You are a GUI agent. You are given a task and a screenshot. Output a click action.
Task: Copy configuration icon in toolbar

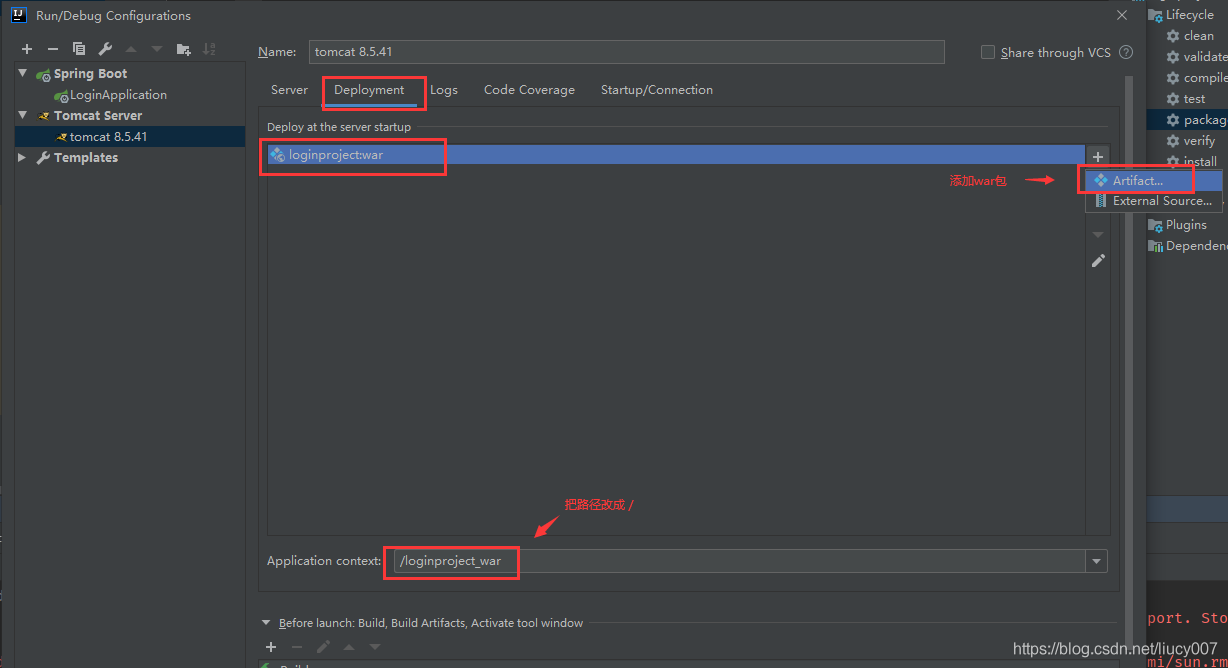79,49
